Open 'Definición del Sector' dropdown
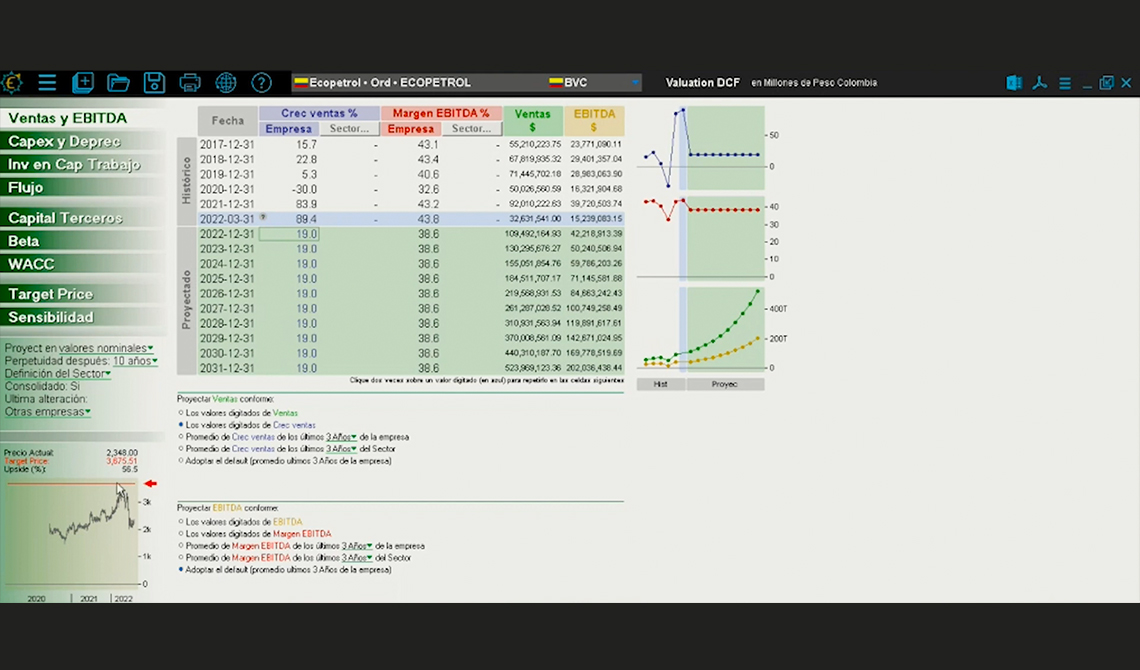 pos(57,374)
